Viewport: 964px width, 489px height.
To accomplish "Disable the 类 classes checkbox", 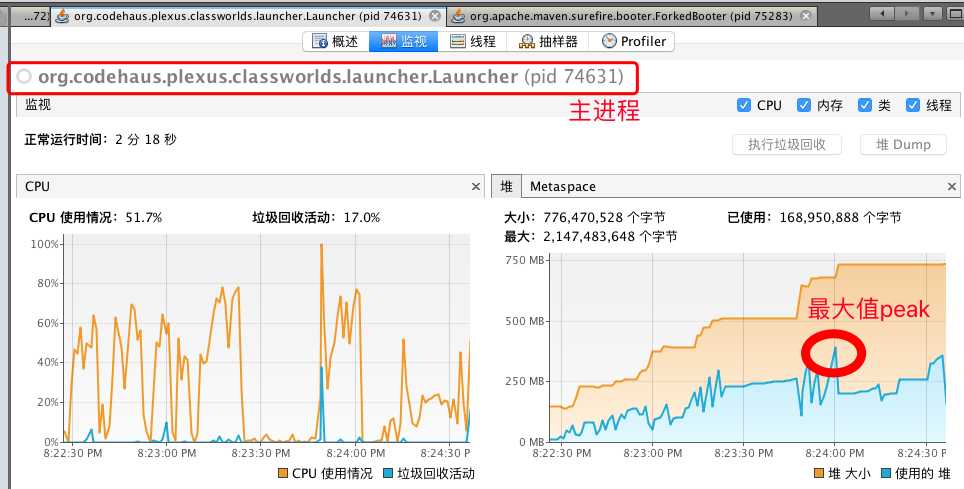I will 864,105.
